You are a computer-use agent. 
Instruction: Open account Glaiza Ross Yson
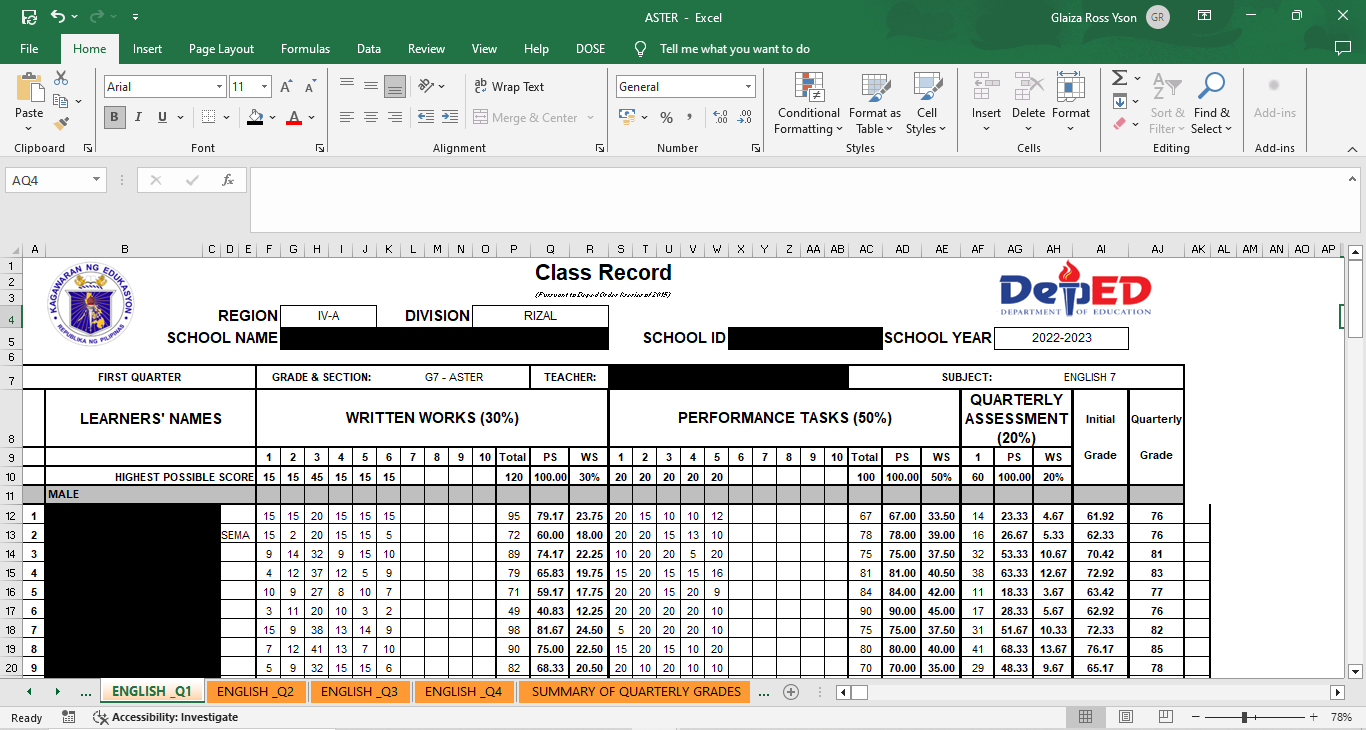click(x=1110, y=17)
